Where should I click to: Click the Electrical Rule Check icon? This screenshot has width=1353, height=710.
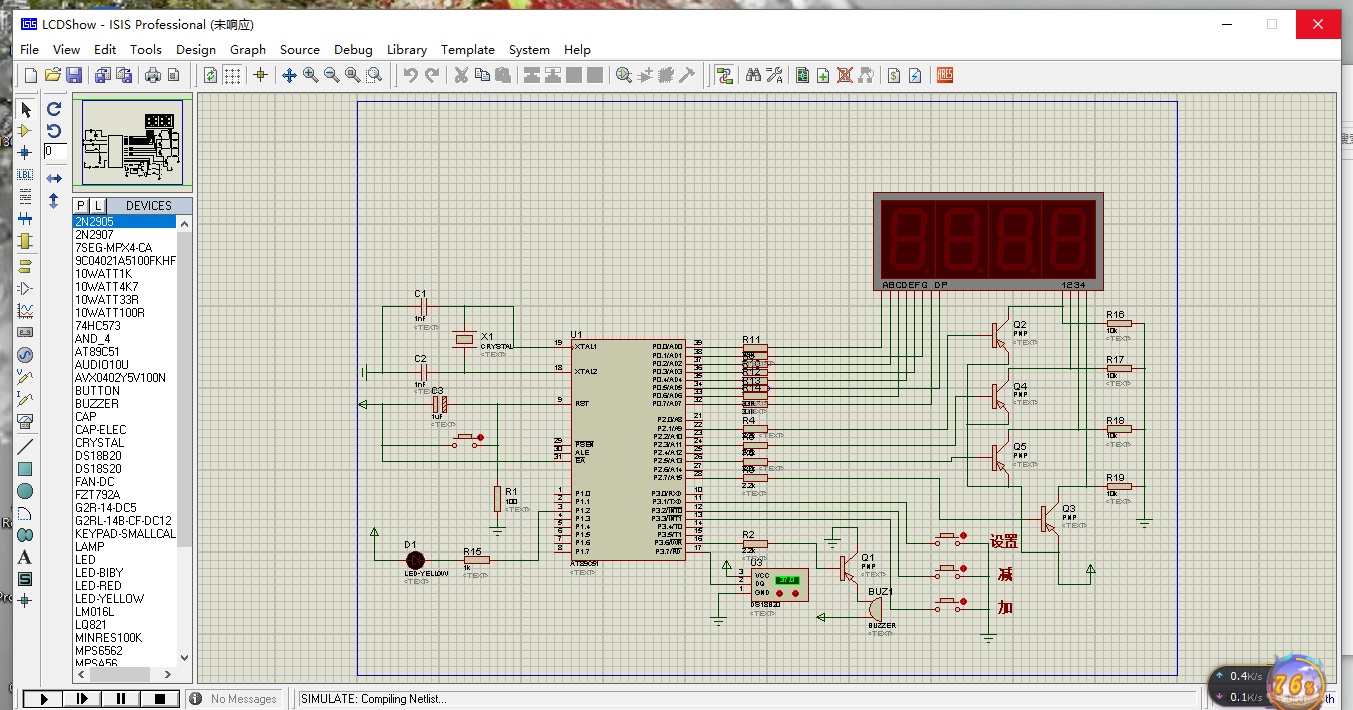pos(915,75)
